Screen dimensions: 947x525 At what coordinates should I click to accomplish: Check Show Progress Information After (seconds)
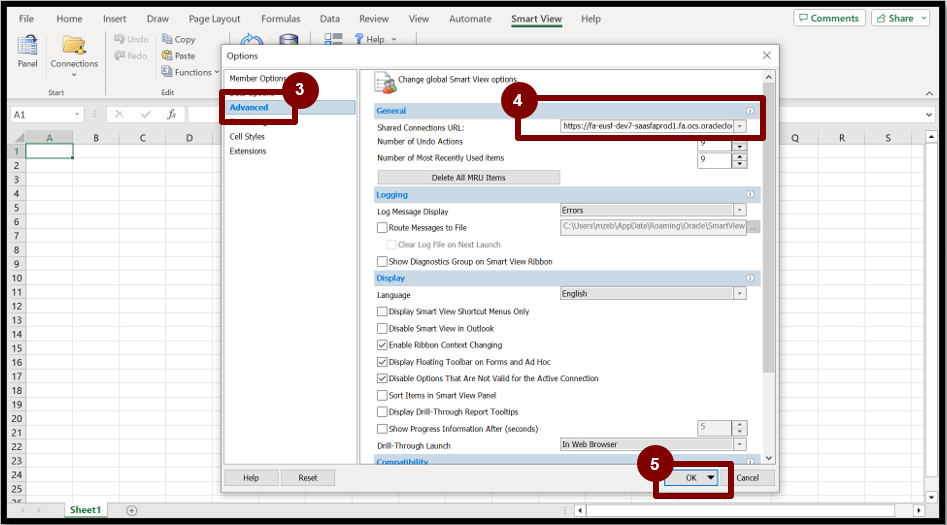tap(382, 429)
